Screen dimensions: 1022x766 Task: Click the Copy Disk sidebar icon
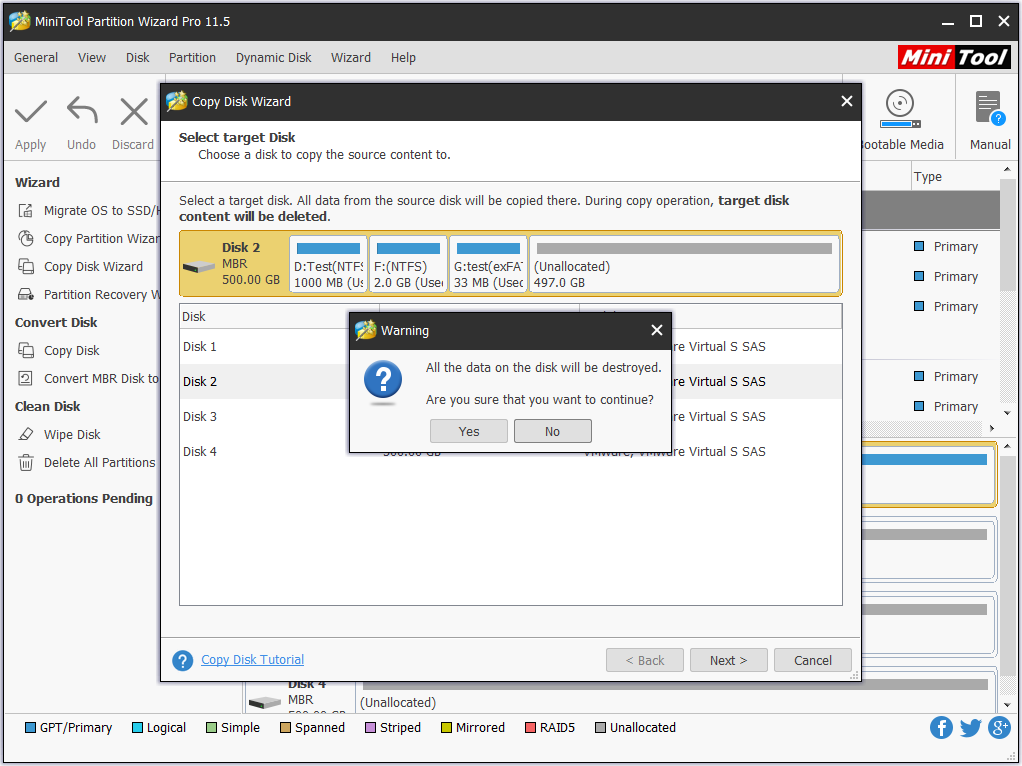point(25,351)
